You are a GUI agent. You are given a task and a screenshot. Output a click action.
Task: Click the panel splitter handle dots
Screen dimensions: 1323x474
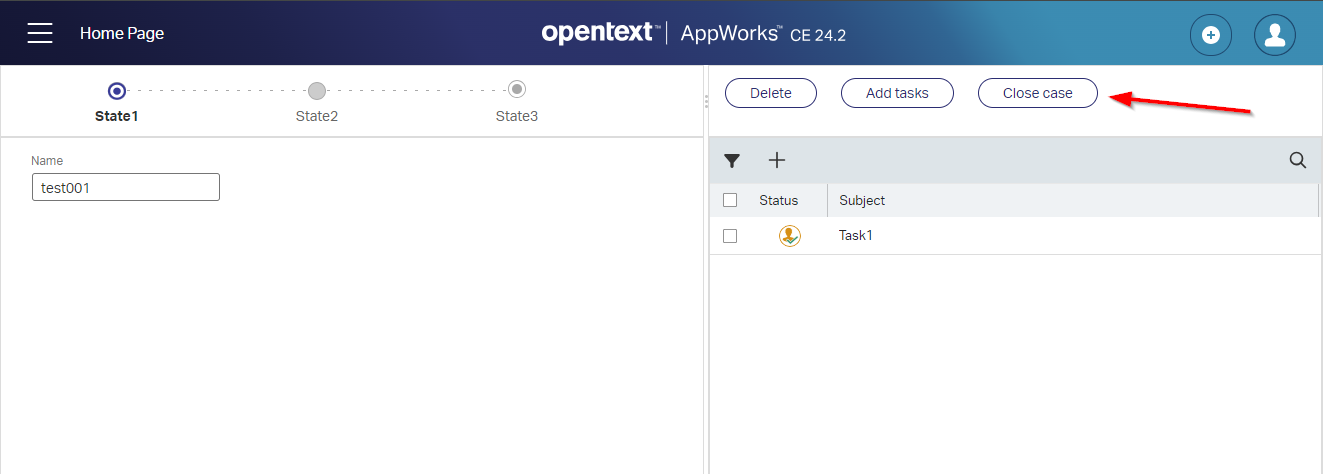(x=706, y=101)
